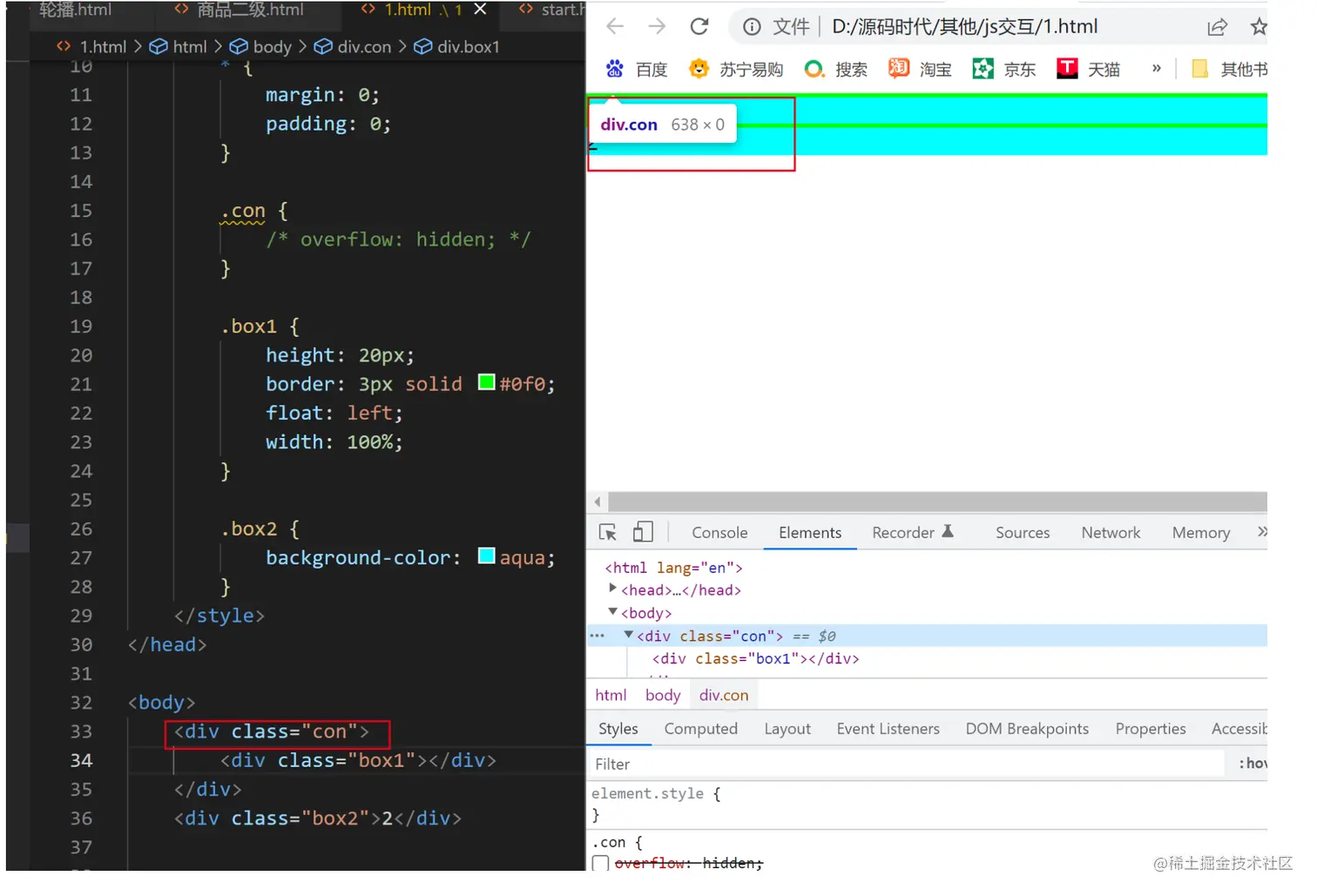The height and width of the screenshot is (896, 1317).
Task: Switch to the Elements tab
Action: coord(810,533)
